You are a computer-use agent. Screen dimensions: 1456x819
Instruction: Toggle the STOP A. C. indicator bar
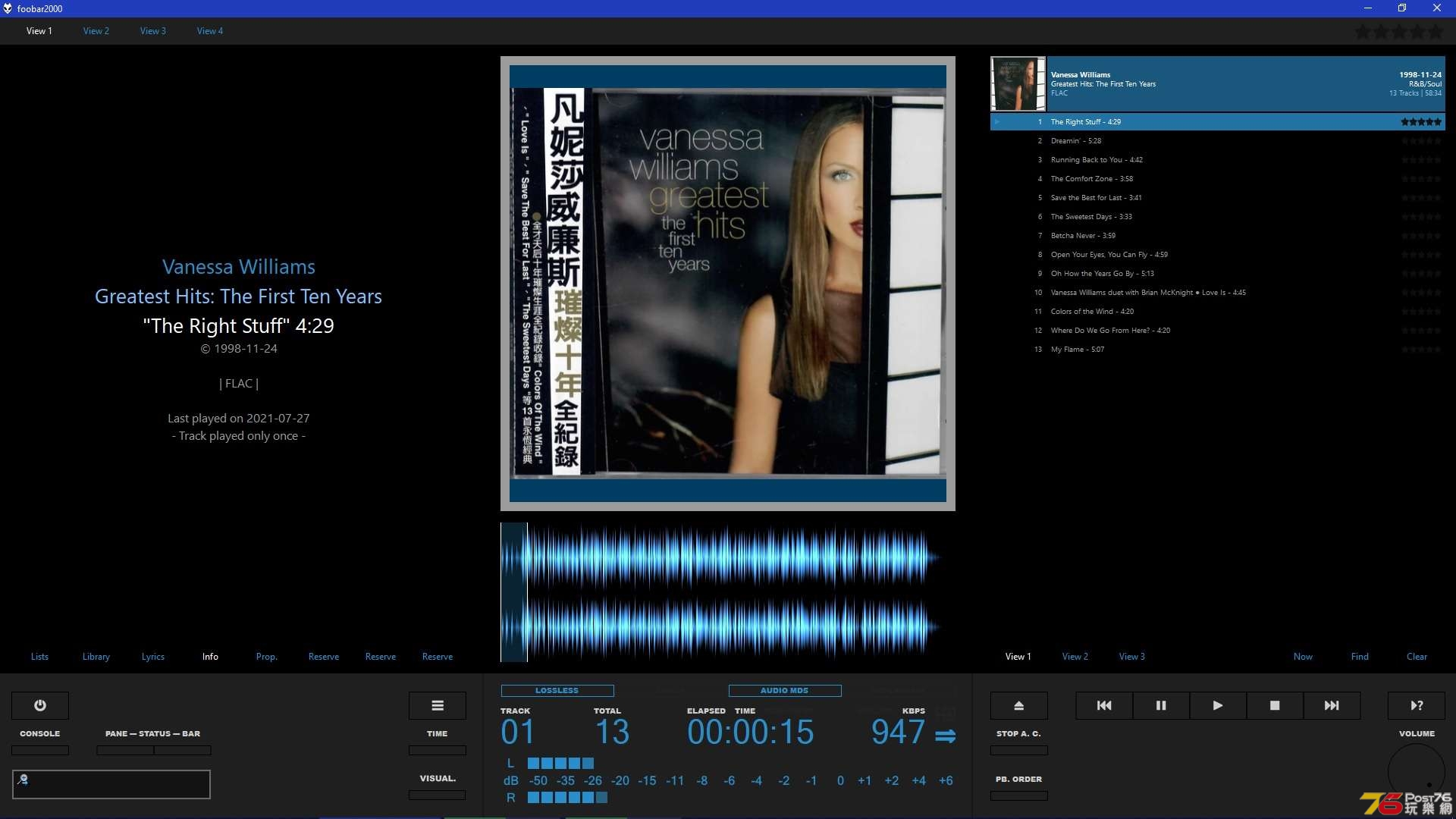click(x=1019, y=750)
